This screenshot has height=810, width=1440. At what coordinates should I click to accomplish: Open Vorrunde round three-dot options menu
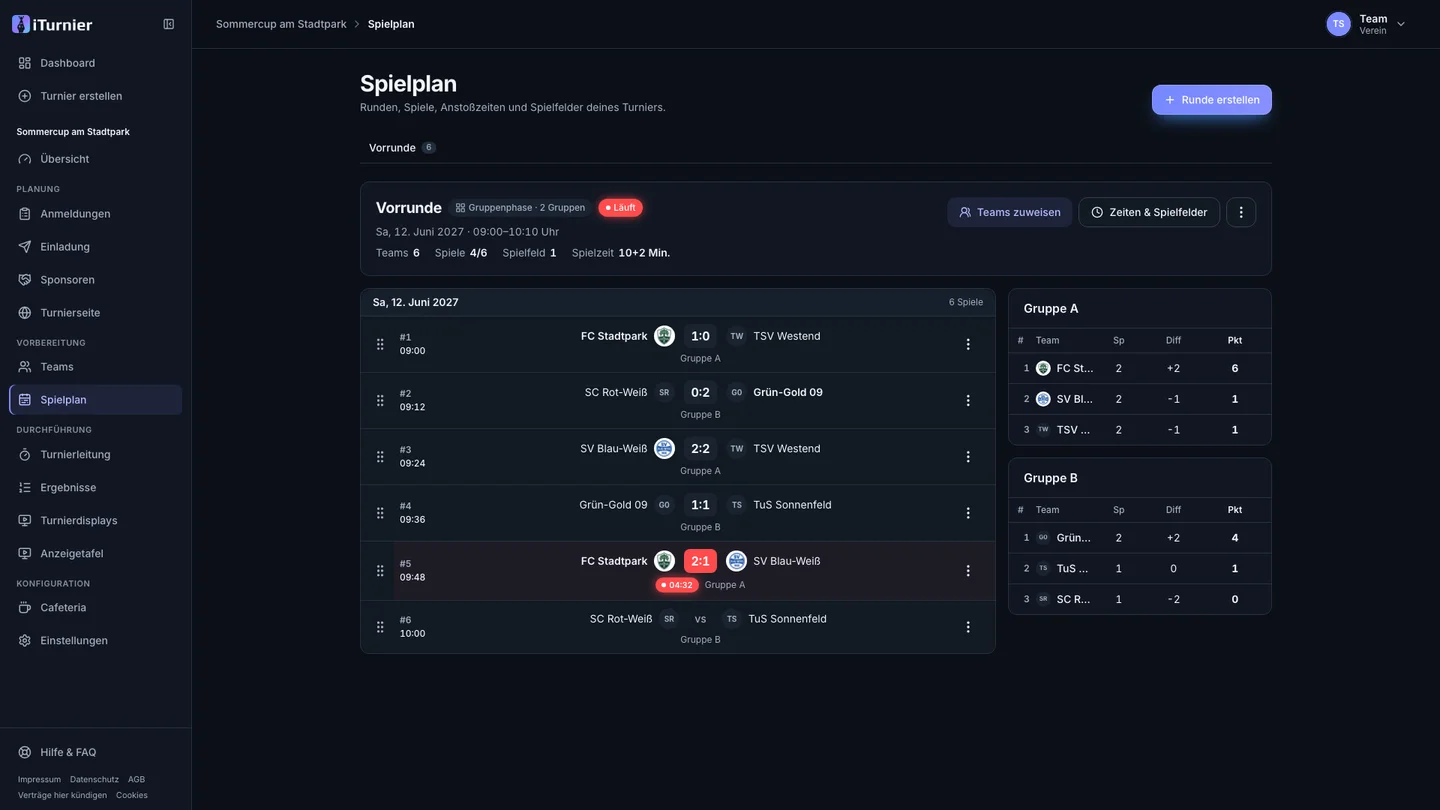[1241, 212]
